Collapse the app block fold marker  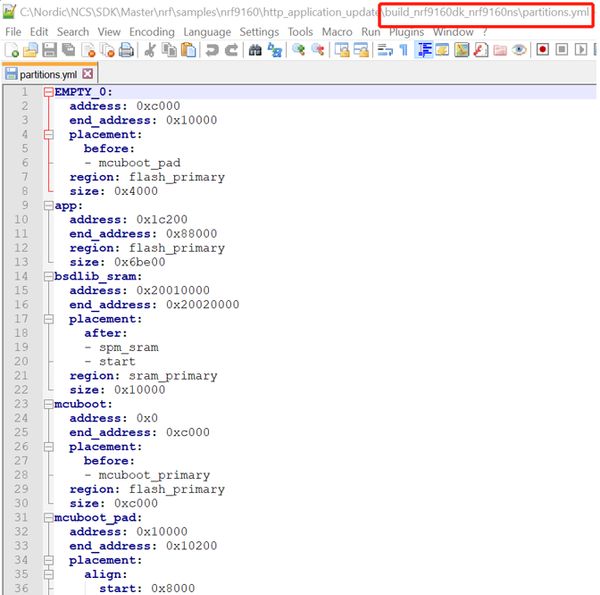point(49,205)
